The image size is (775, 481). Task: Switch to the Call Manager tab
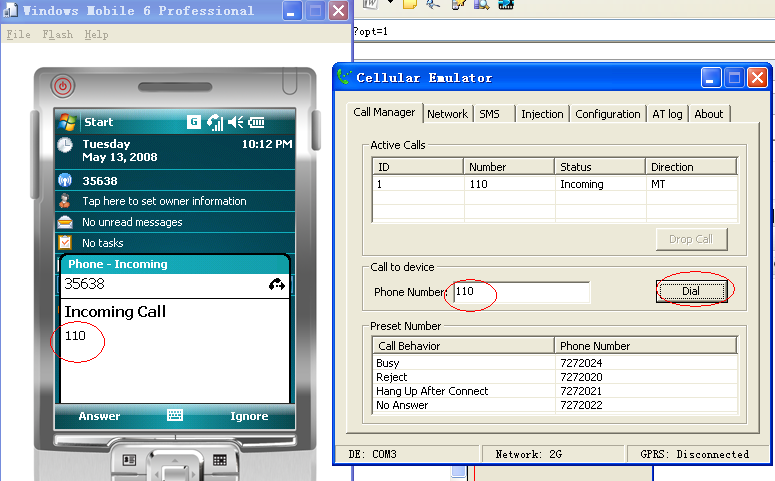(384, 112)
